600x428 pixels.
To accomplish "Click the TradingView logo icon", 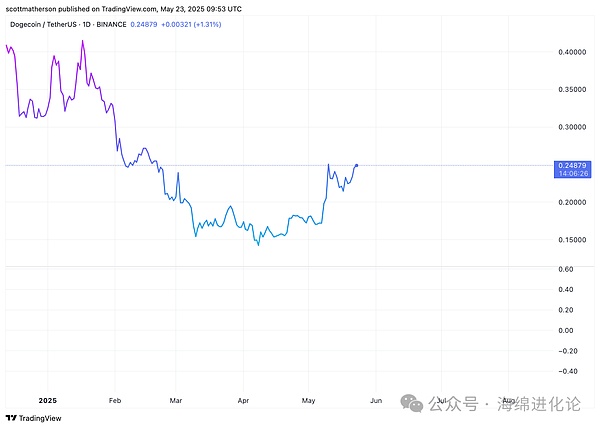I will [x=12, y=418].
